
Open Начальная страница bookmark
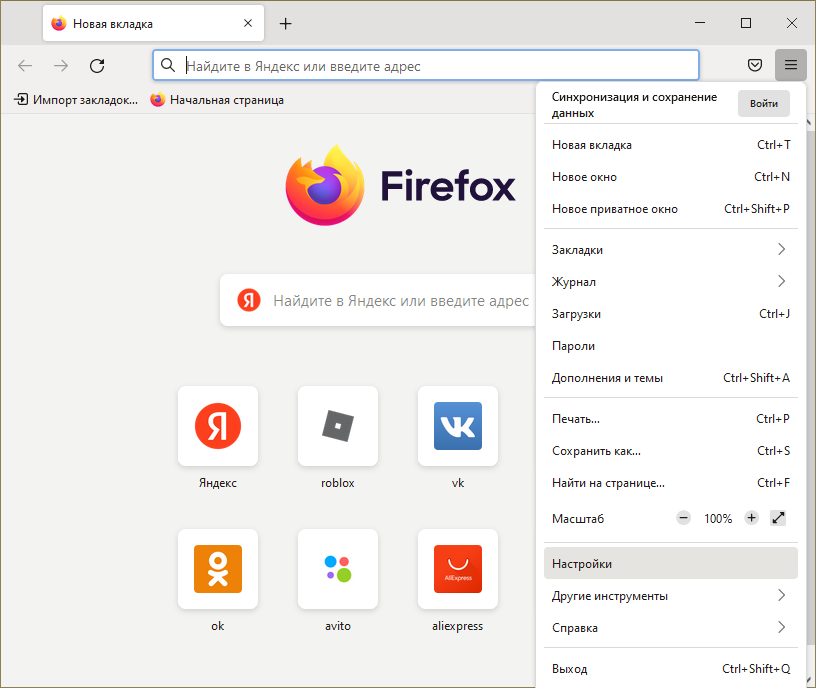click(217, 99)
